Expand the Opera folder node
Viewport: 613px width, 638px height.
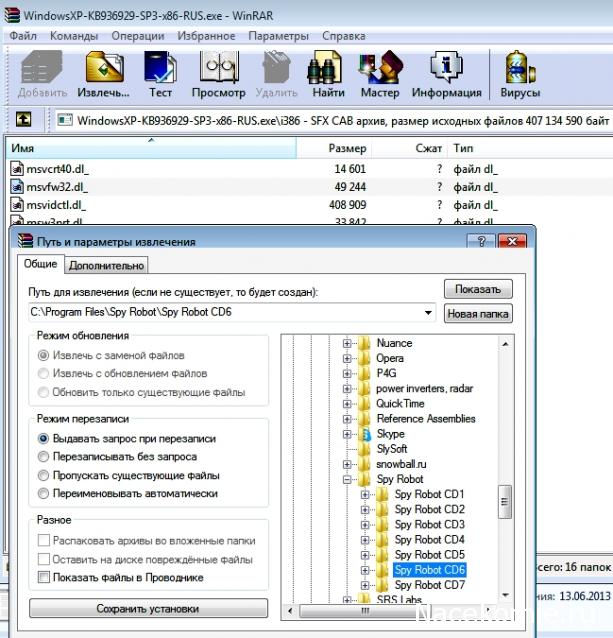[x=347, y=358]
